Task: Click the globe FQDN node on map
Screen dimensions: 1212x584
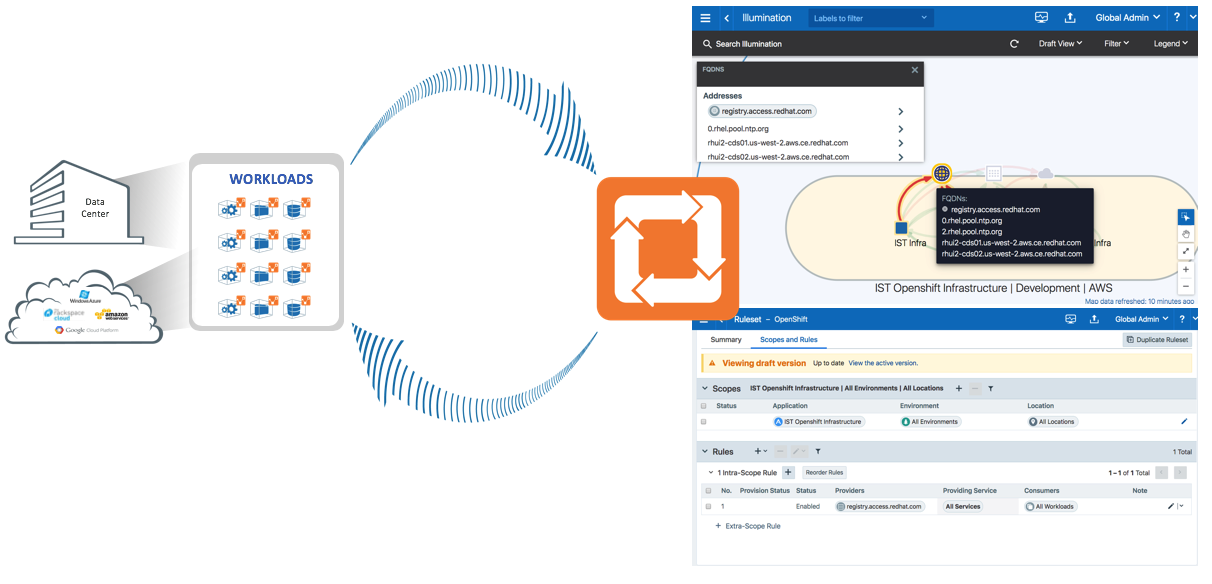Action: (x=941, y=173)
